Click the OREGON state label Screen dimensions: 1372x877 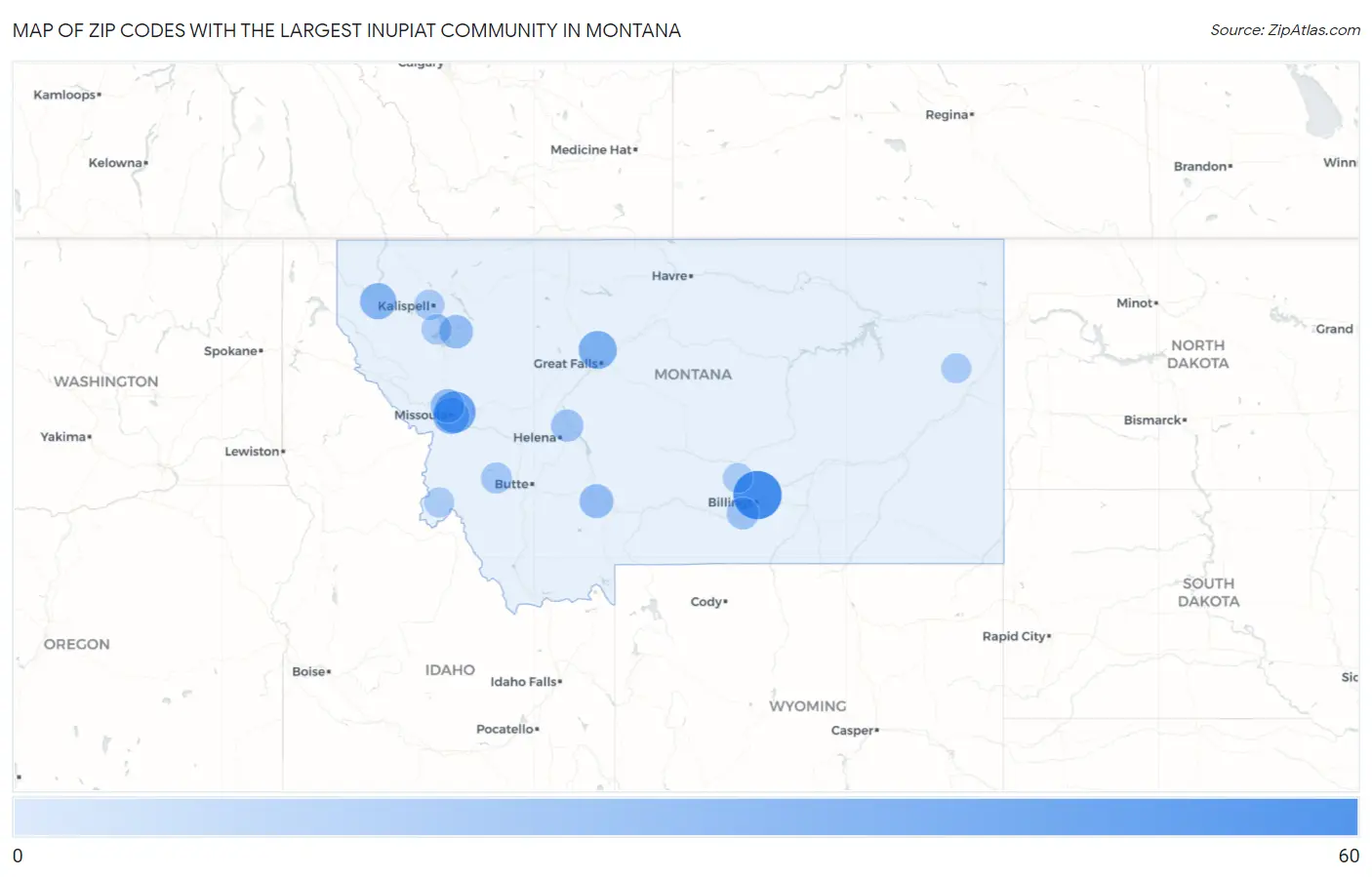tap(77, 645)
